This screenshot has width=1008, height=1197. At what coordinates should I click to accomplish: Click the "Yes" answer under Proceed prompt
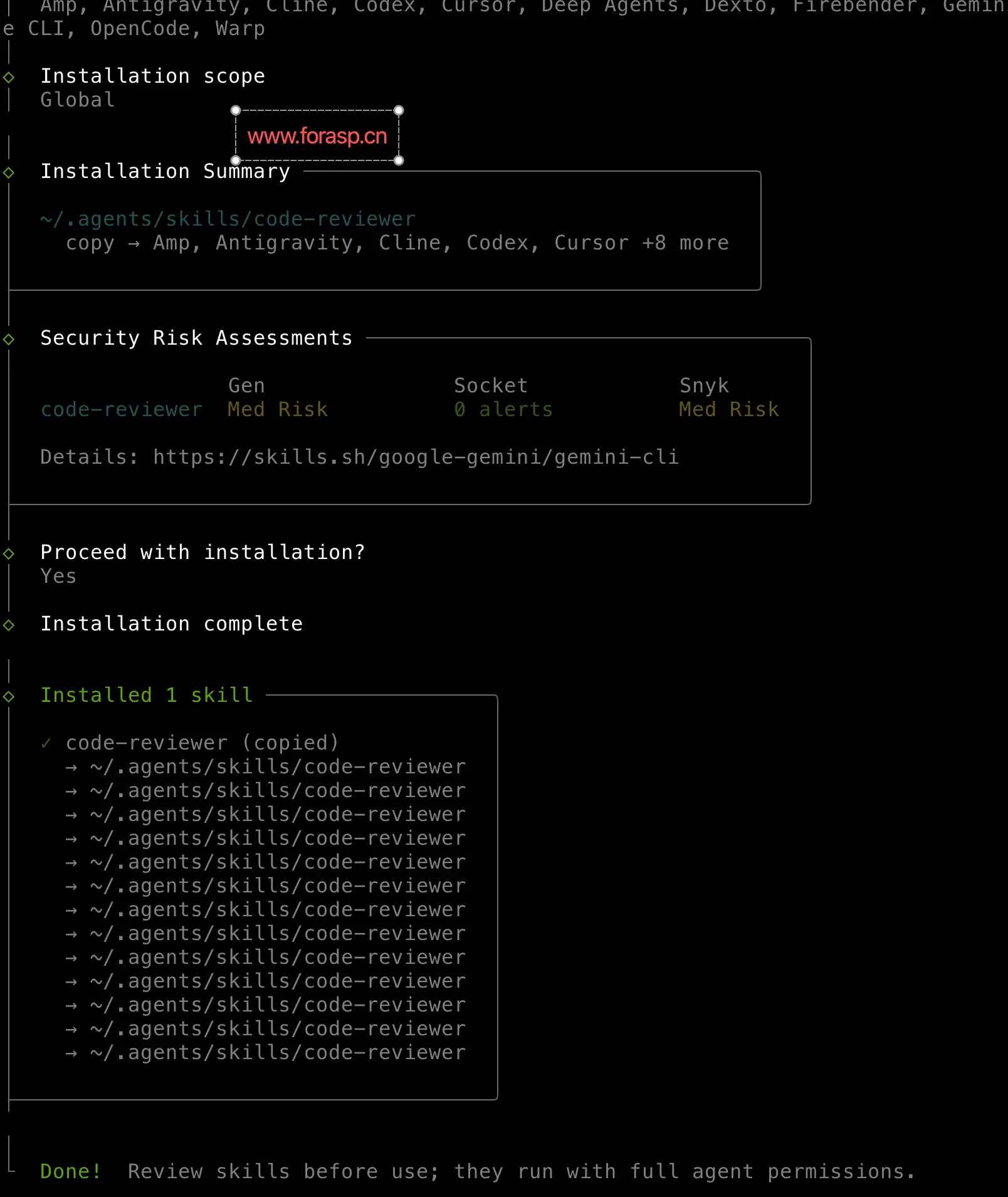59,576
